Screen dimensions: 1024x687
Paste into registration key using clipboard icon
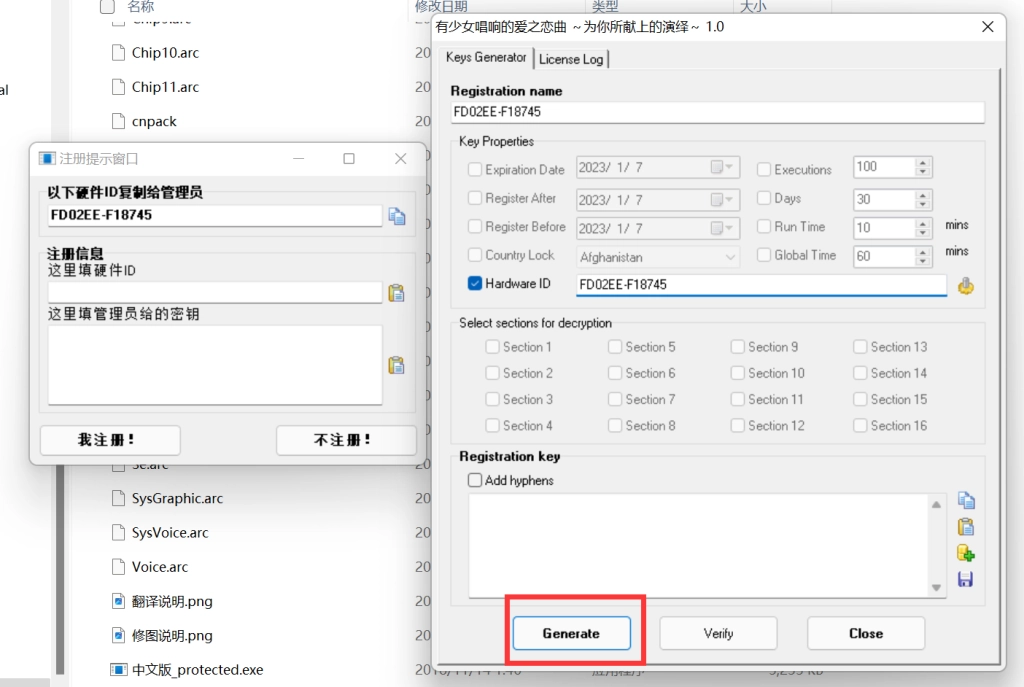(x=966, y=527)
